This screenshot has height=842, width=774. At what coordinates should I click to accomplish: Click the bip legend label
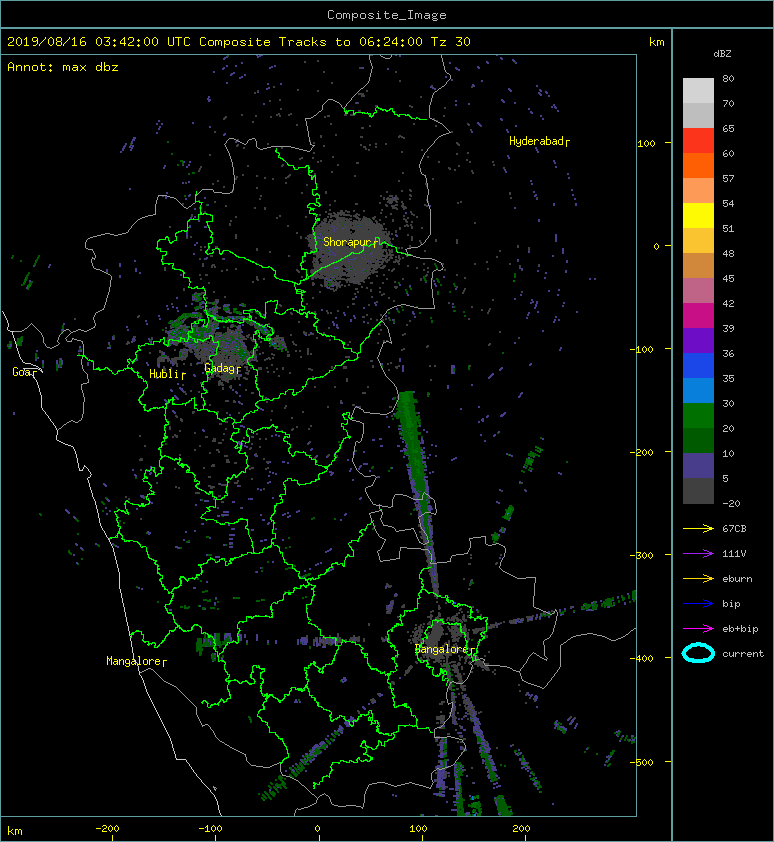point(731,604)
